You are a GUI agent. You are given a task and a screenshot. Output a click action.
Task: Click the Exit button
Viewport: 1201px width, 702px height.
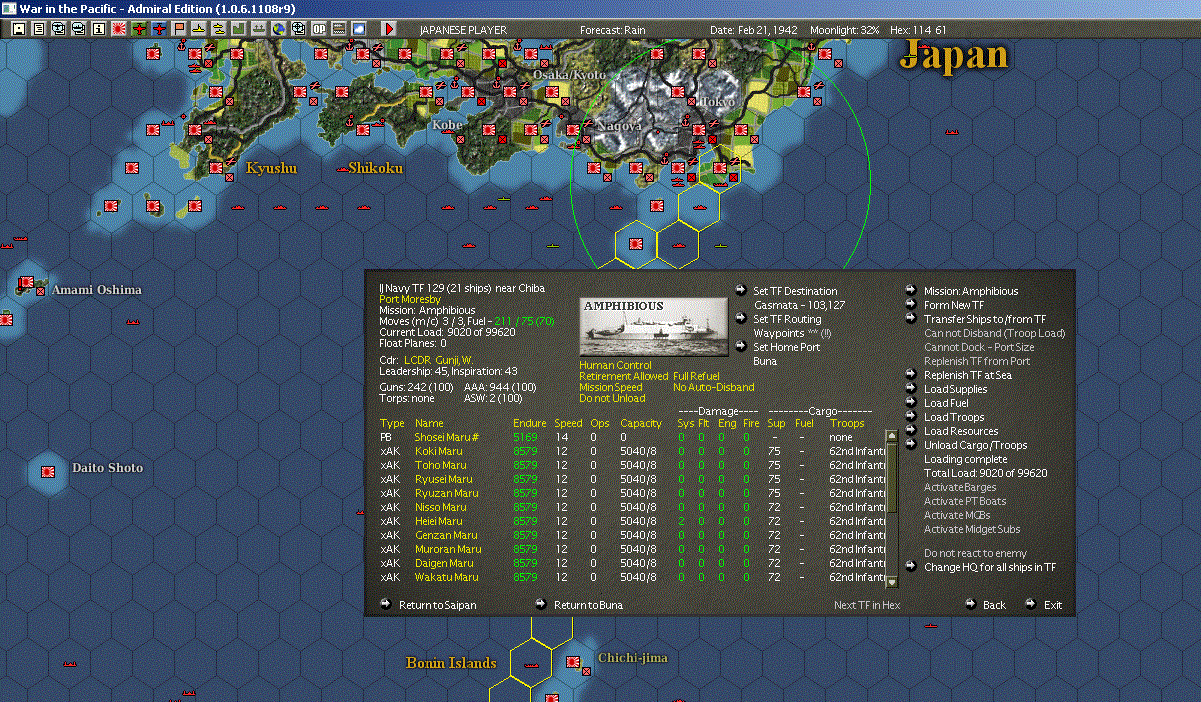pos(1053,605)
